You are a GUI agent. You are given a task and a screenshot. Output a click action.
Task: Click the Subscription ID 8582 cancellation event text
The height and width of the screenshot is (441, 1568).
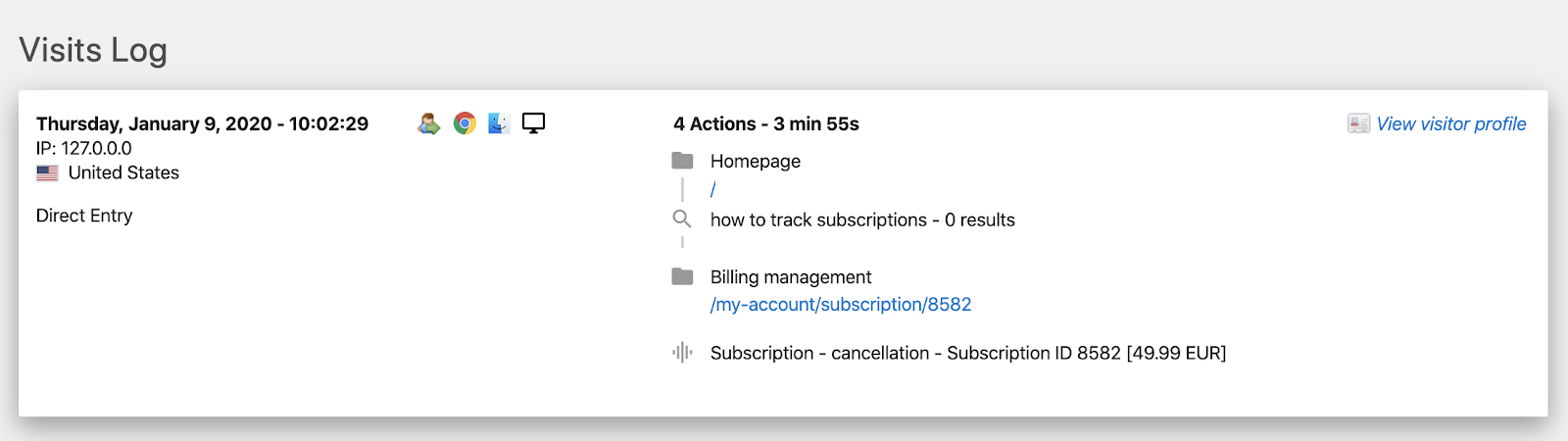[967, 354]
